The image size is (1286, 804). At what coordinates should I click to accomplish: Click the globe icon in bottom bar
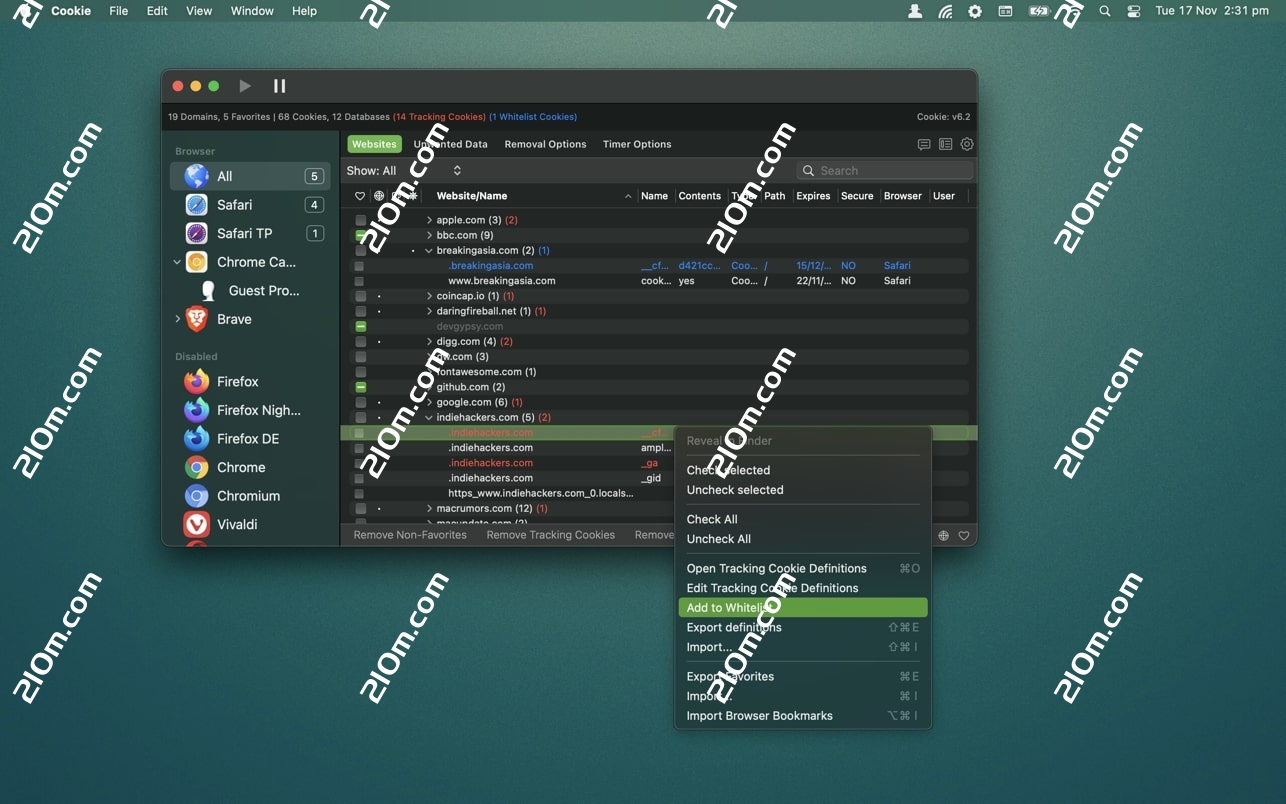pyautogui.click(x=943, y=535)
